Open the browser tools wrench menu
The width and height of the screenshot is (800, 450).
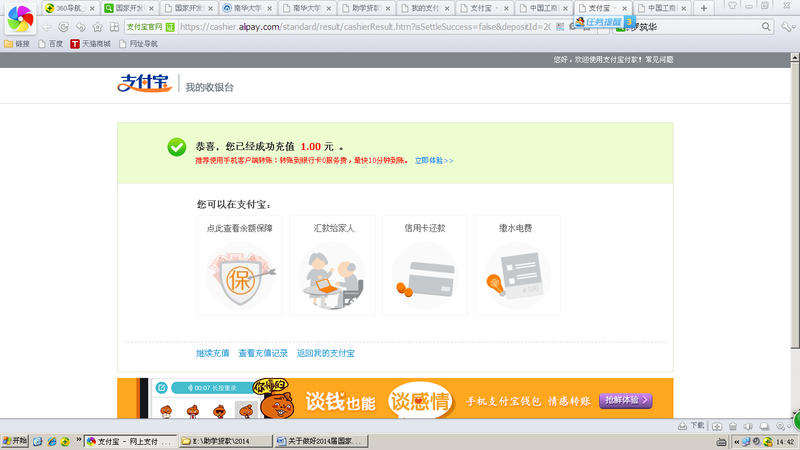(x=786, y=27)
